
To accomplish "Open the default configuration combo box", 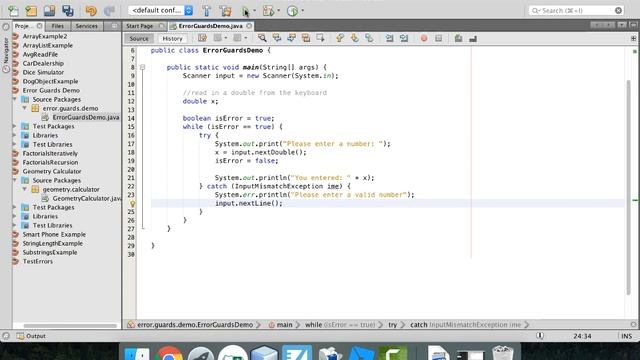I will point(160,10).
